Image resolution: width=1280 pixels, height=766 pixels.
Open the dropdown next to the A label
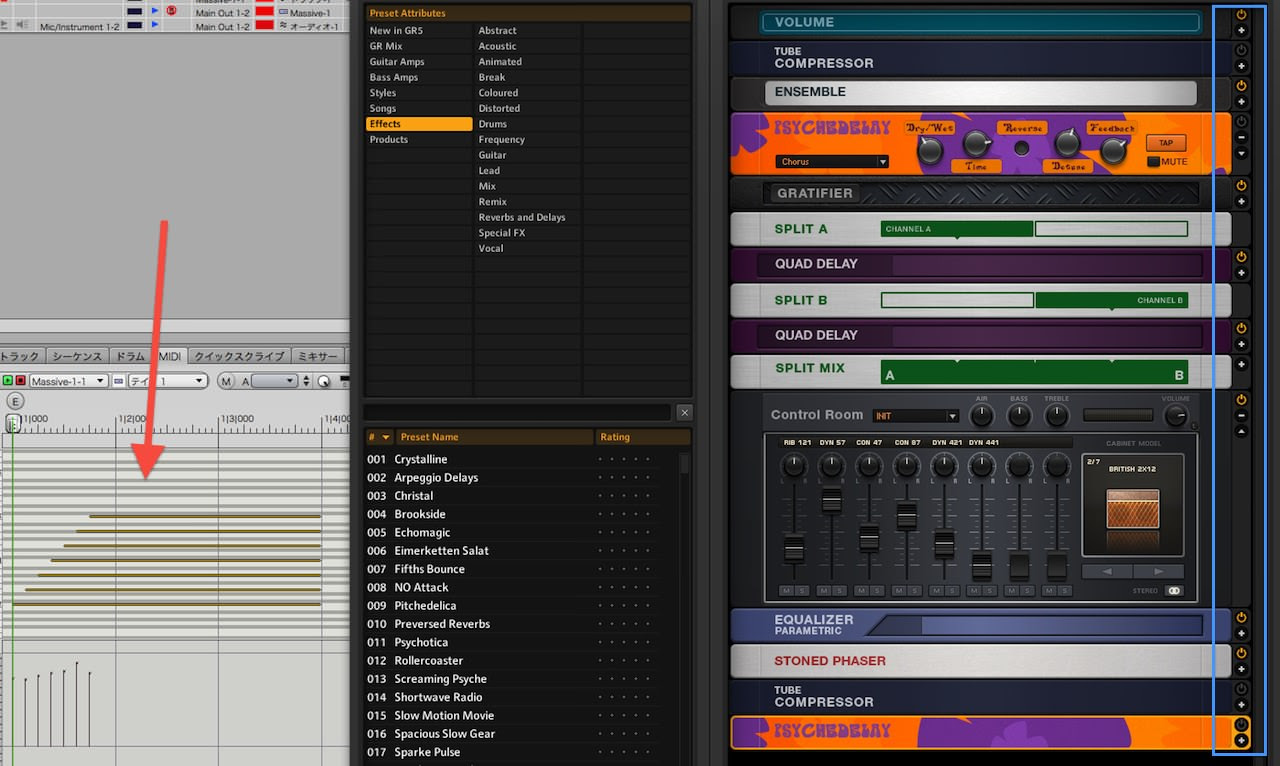pyautogui.click(x=274, y=381)
